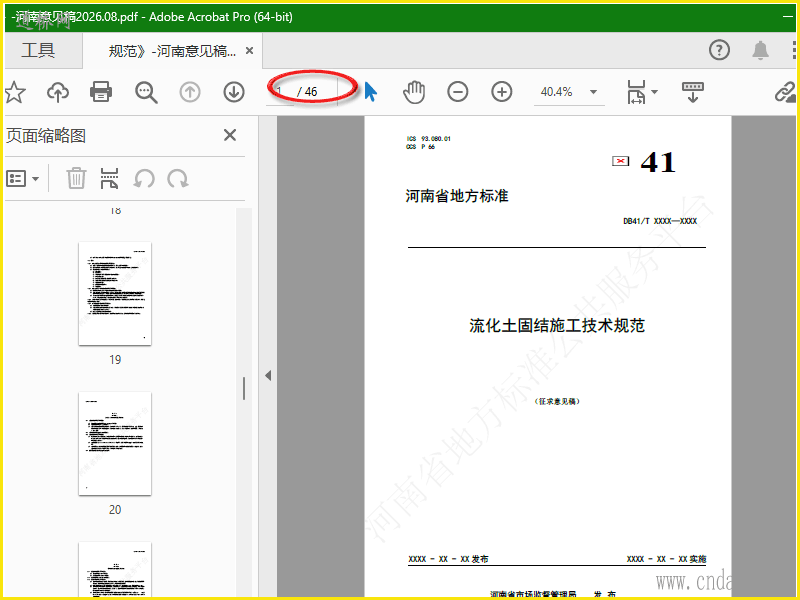Screen dimensions: 800x600
Task: Expand the thumbnail options dropdown arrow
Action: 35,179
